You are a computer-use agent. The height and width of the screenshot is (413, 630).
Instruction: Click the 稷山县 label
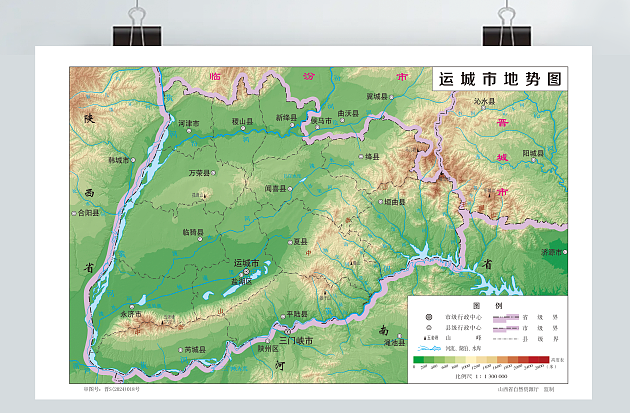pos(242,120)
